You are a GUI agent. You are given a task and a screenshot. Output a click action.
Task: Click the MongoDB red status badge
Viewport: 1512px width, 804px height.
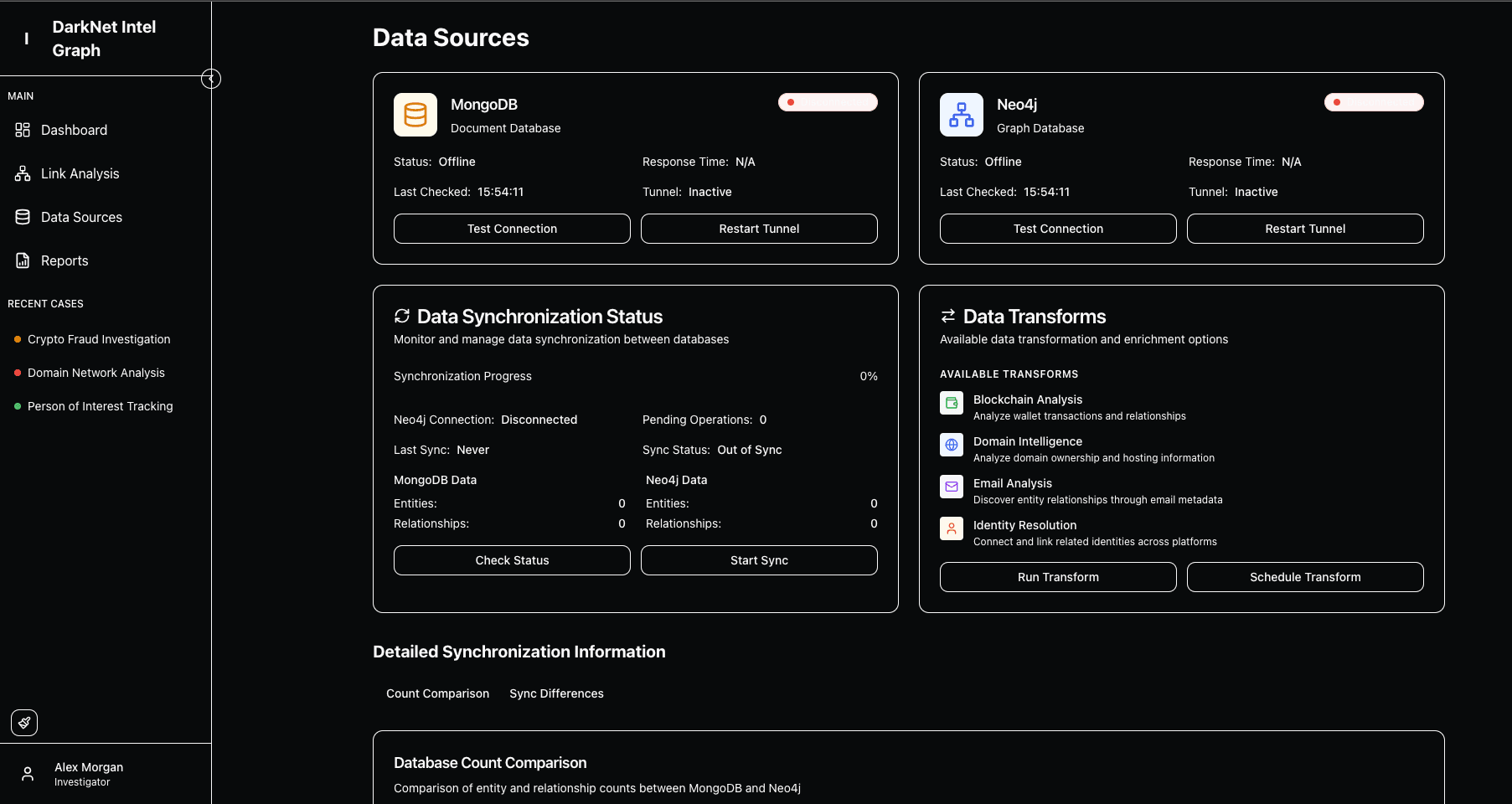pos(828,102)
